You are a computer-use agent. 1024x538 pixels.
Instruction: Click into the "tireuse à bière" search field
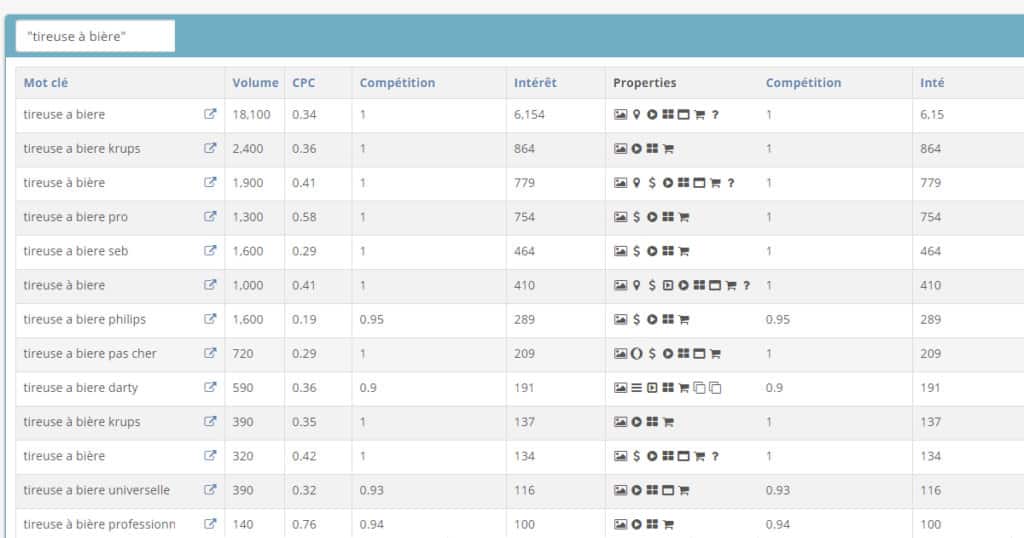pyautogui.click(x=95, y=36)
